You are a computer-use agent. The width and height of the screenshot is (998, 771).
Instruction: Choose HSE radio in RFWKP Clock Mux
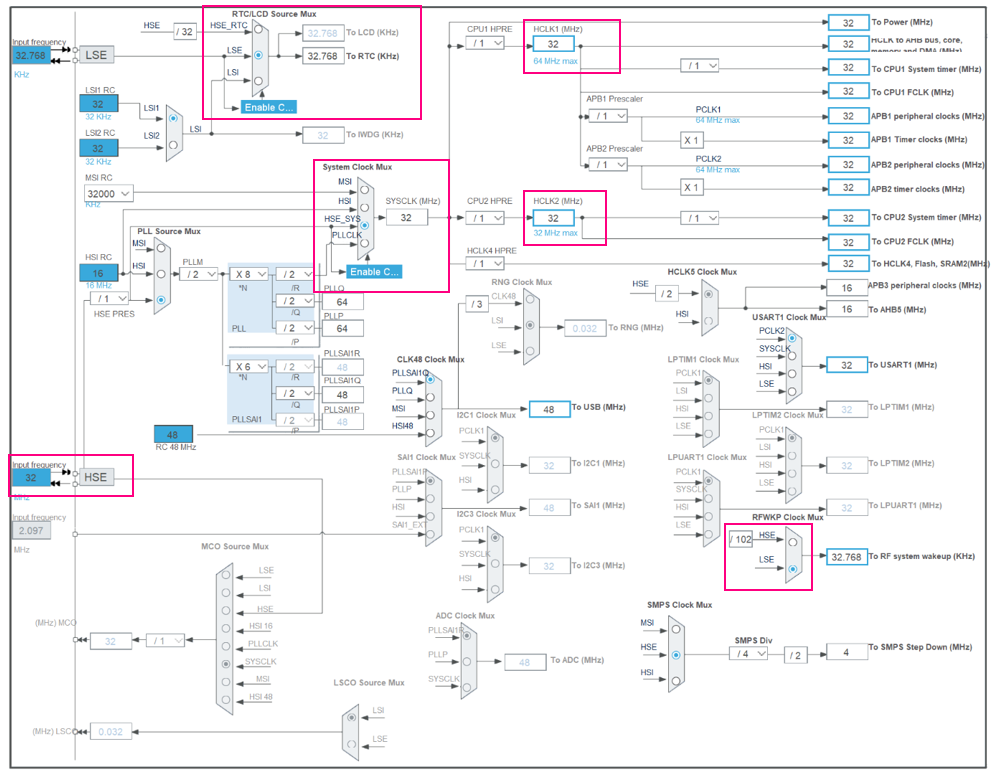click(792, 542)
